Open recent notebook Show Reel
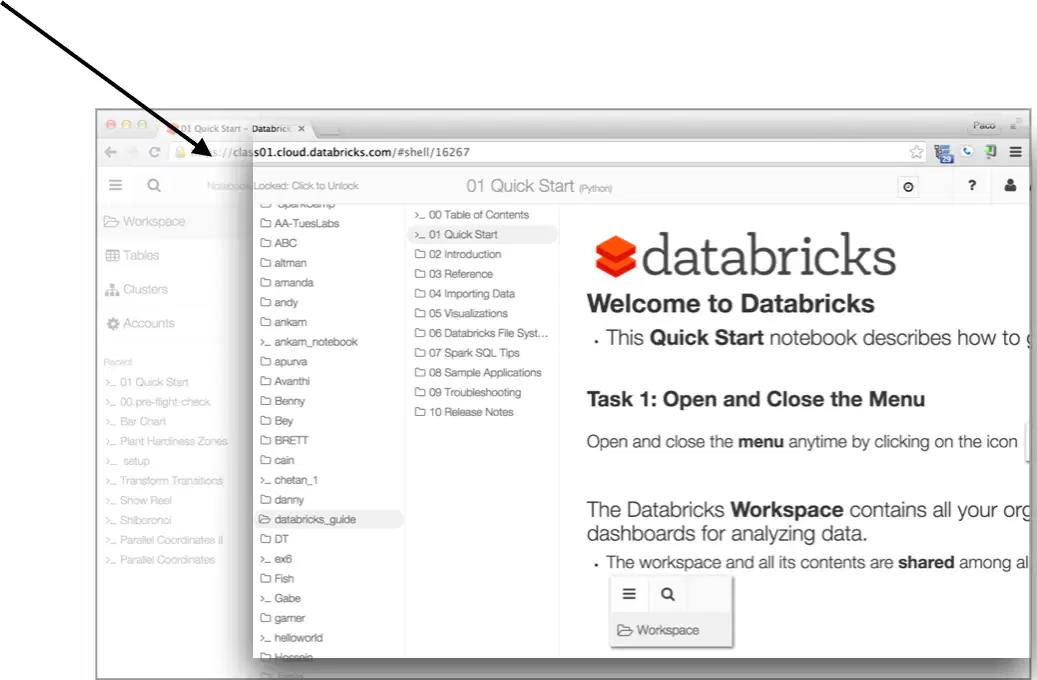 pyautogui.click(x=138, y=501)
